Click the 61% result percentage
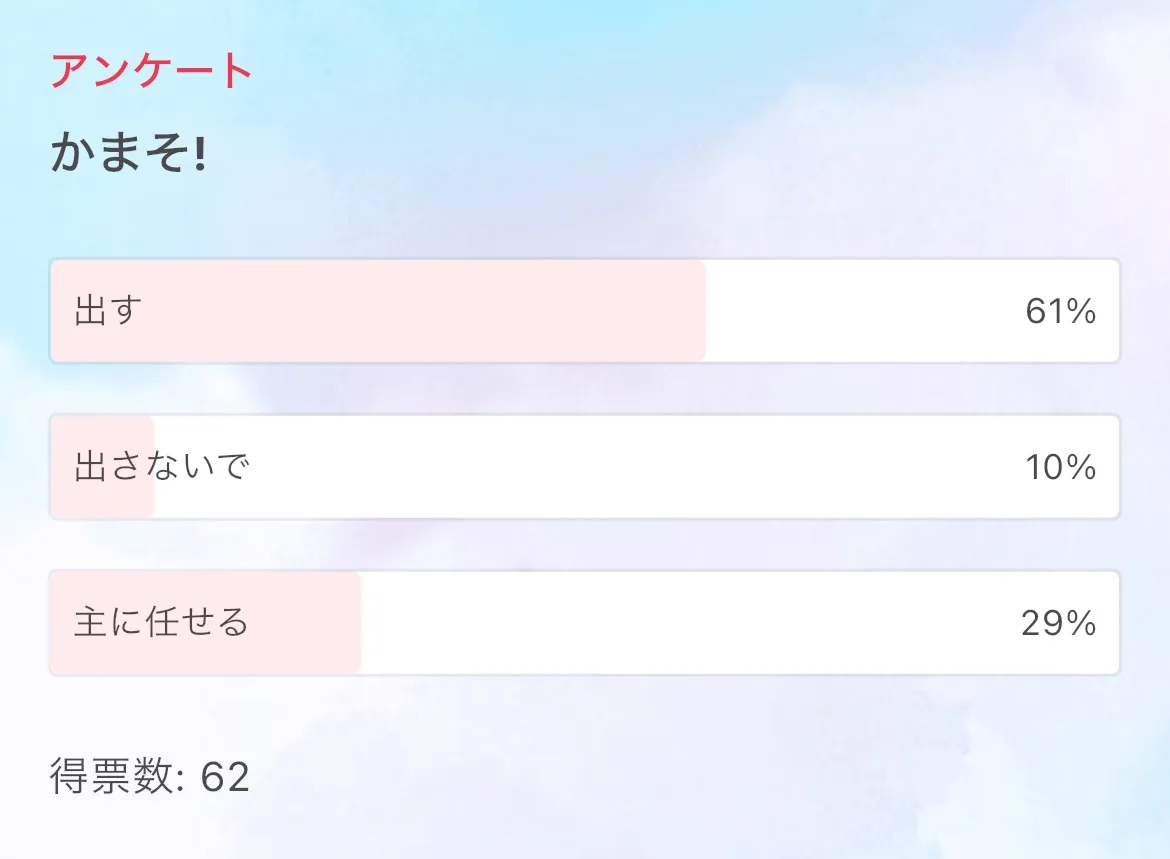Viewport: 1170px width, 859px height. click(x=1060, y=312)
